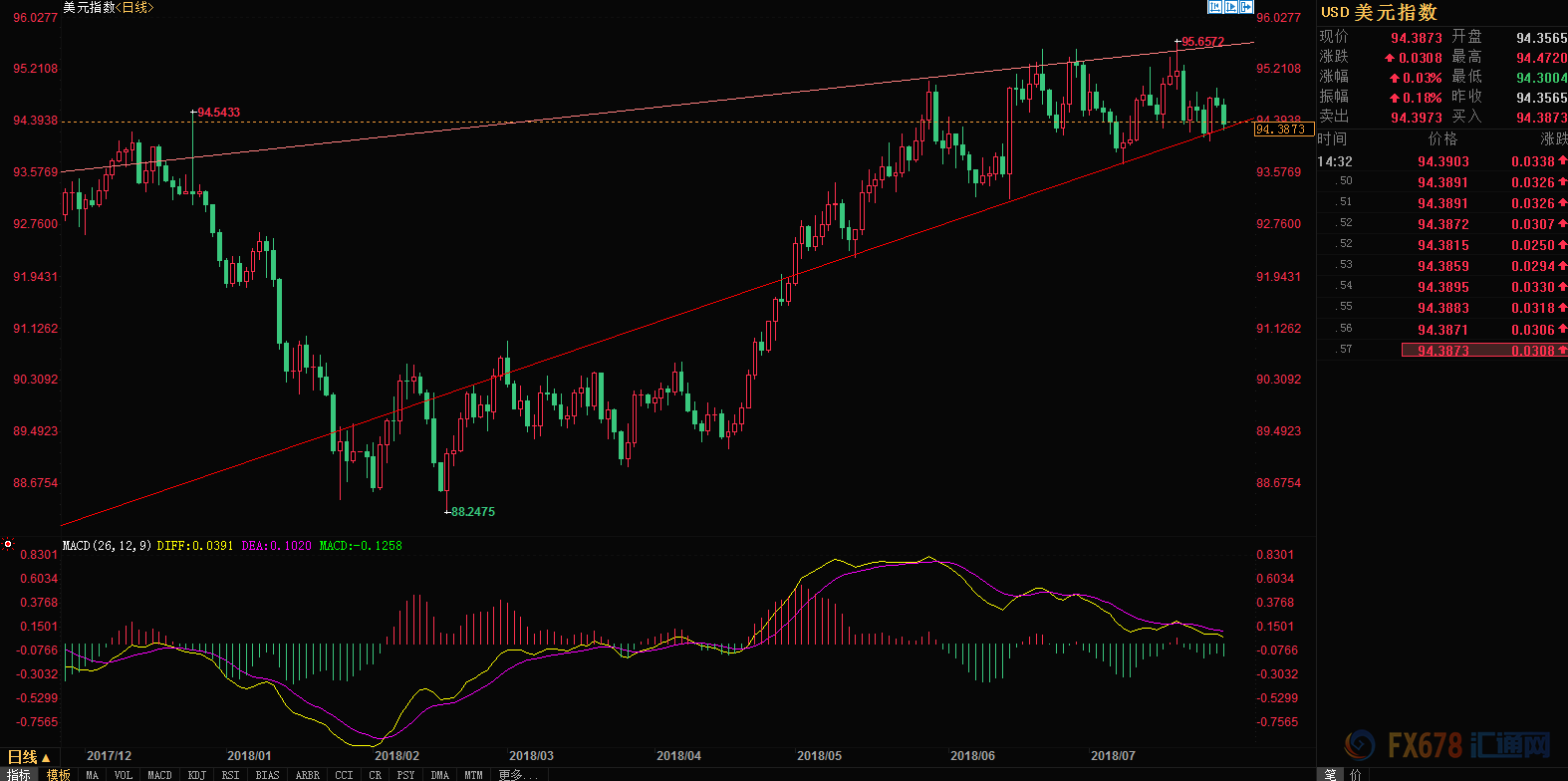Click the 最高 value 94.4720

click(x=1541, y=58)
